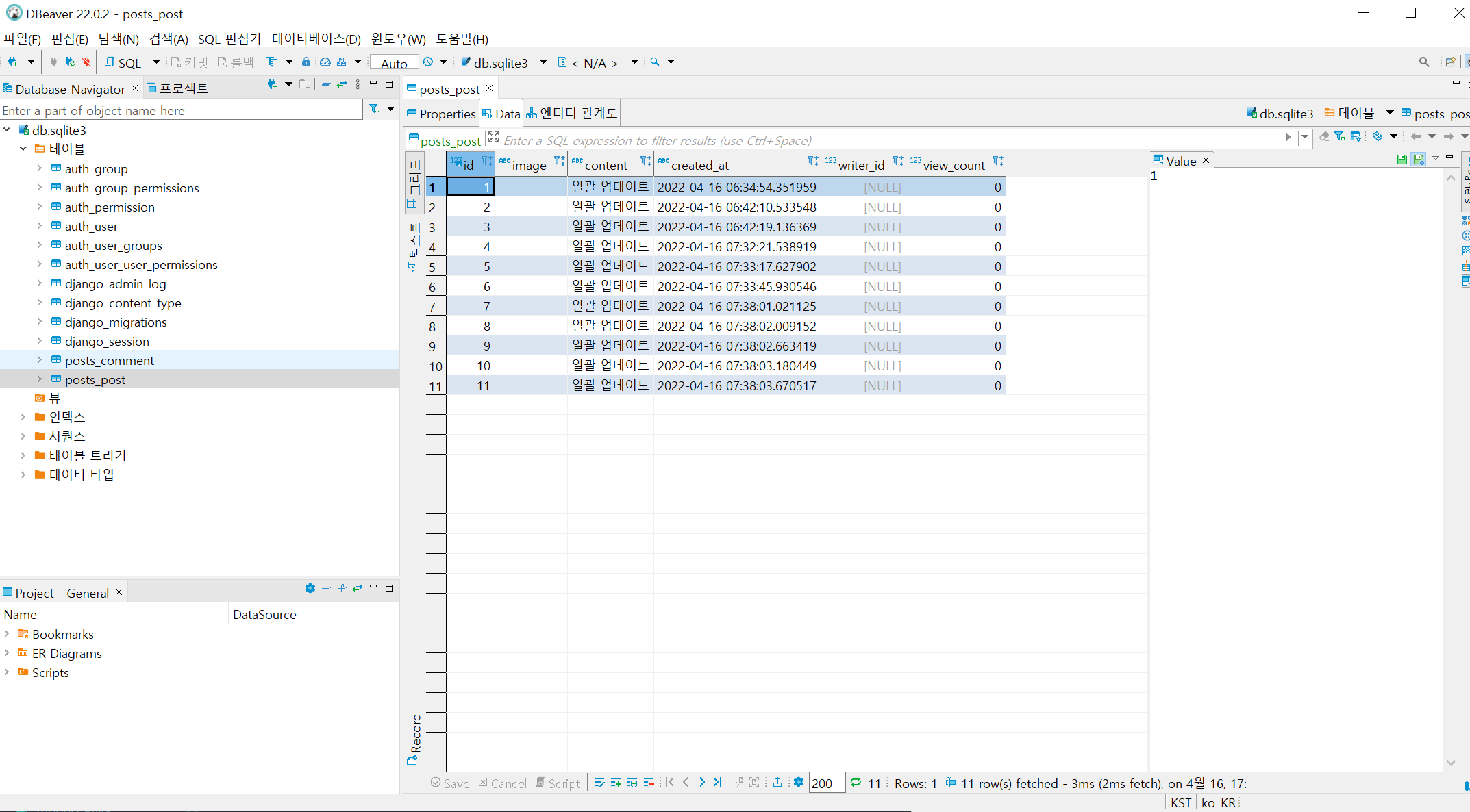Go to the first row icon
1470x812 pixels.
(x=670, y=782)
